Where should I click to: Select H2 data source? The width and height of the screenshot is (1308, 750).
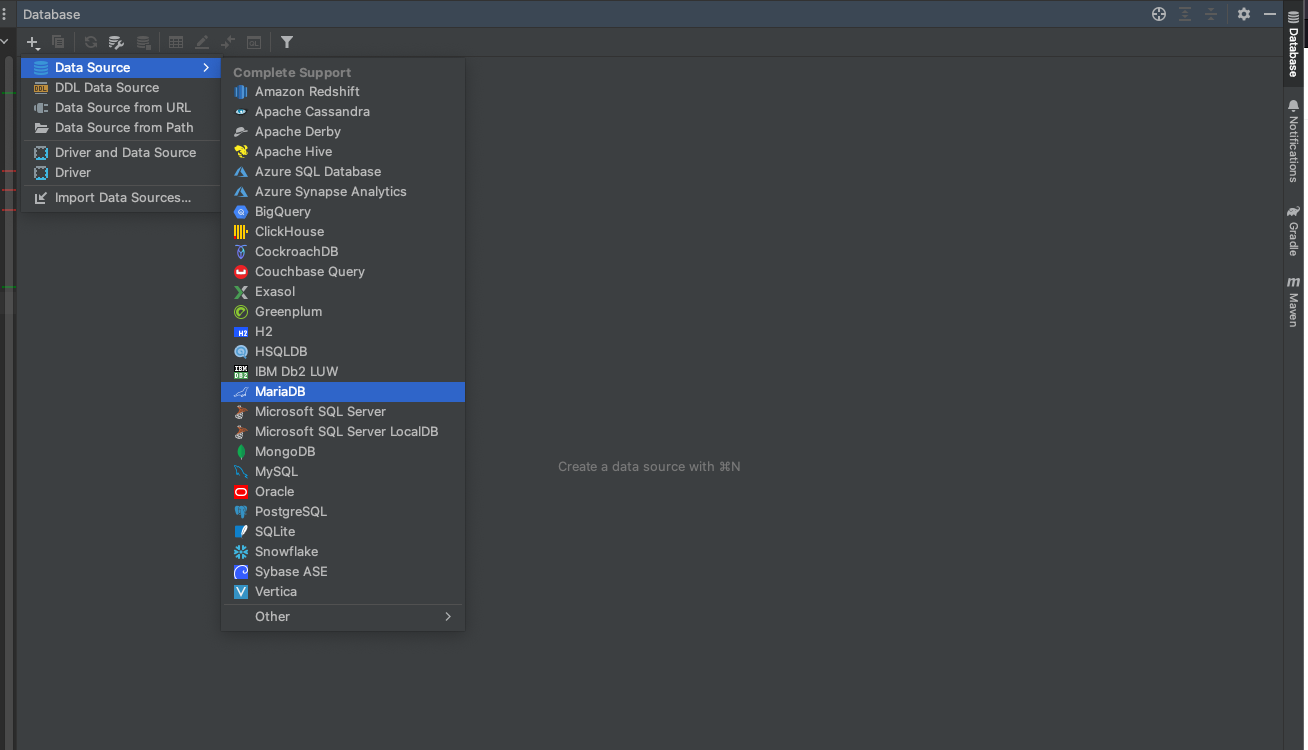point(343,332)
